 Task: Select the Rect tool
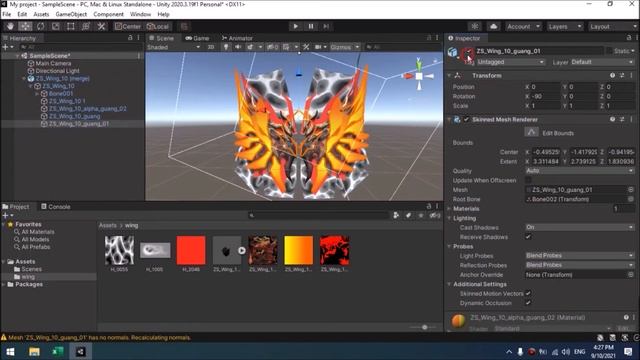71,27
